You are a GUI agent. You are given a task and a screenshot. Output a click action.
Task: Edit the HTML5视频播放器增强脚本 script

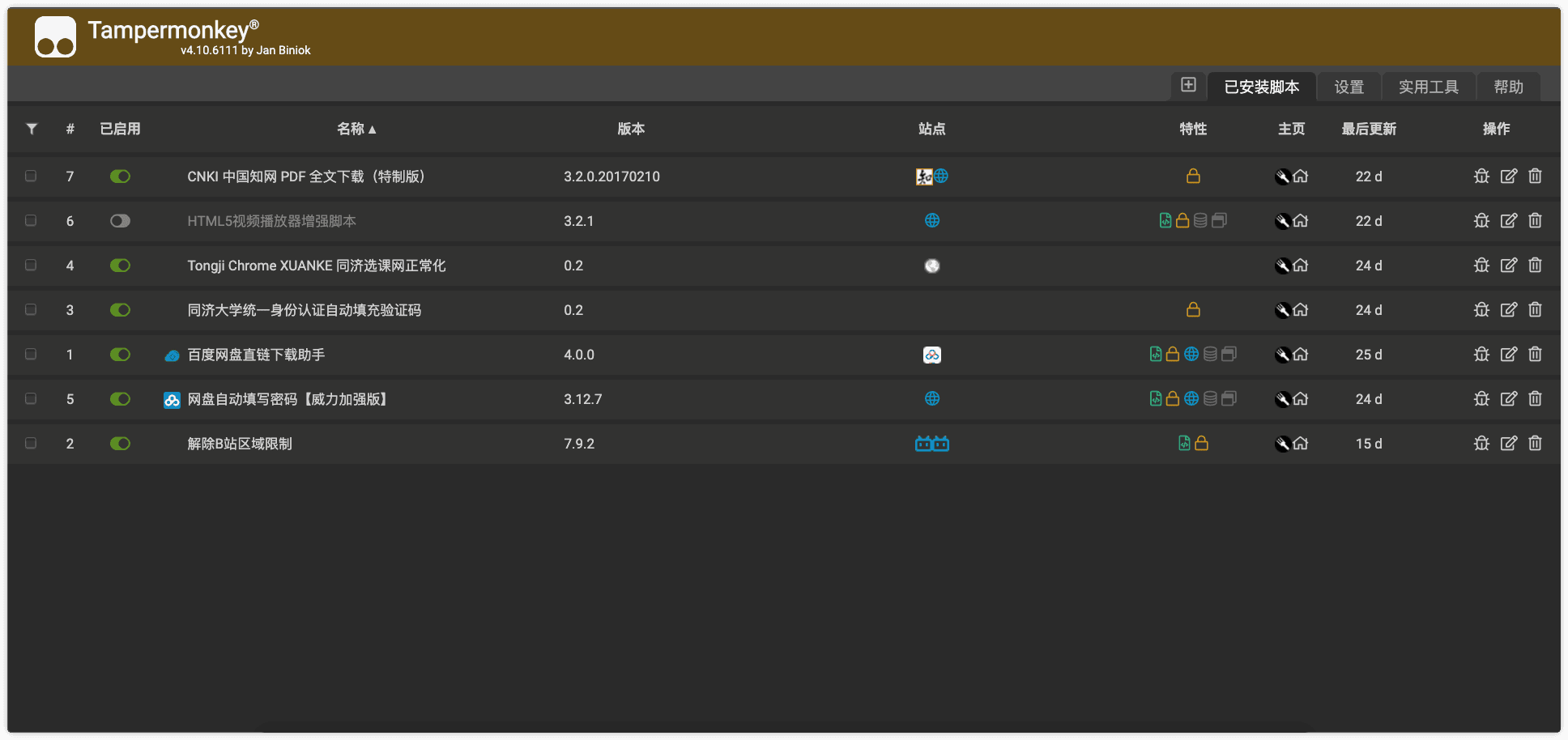click(1508, 221)
